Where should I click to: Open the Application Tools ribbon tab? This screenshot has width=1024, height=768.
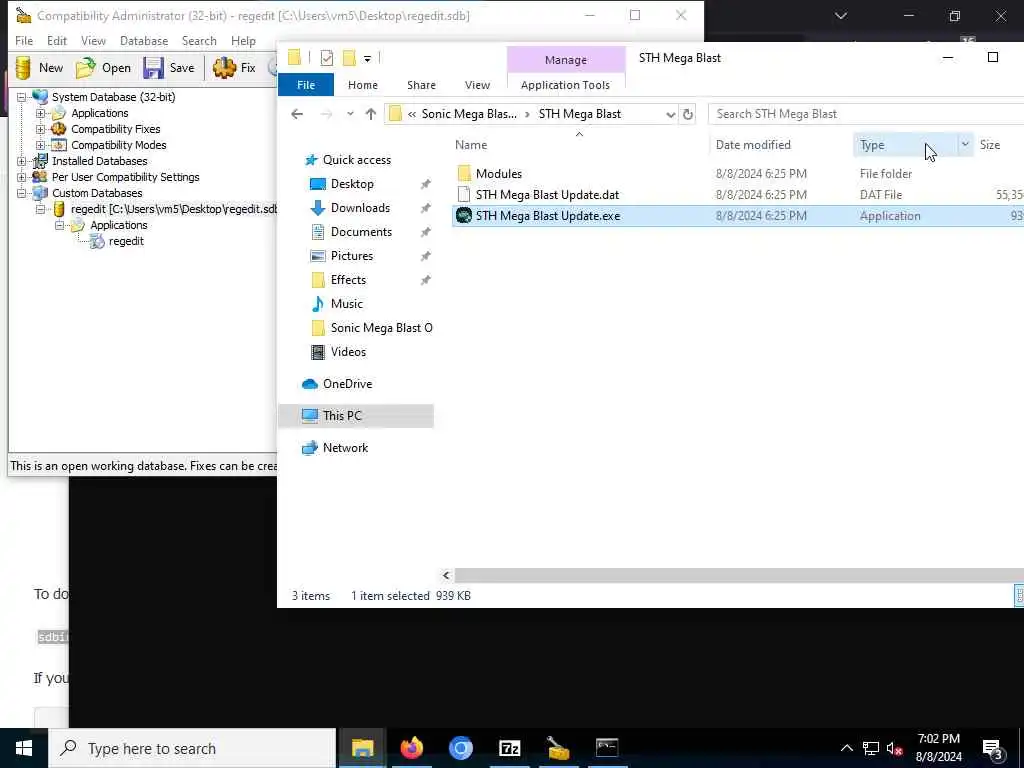point(565,85)
